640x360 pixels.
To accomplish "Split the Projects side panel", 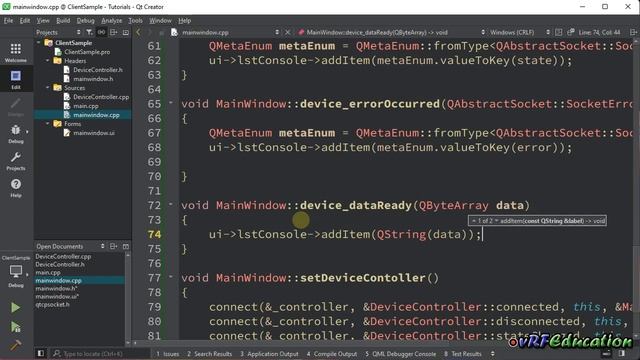I will pyautogui.click(x=113, y=32).
